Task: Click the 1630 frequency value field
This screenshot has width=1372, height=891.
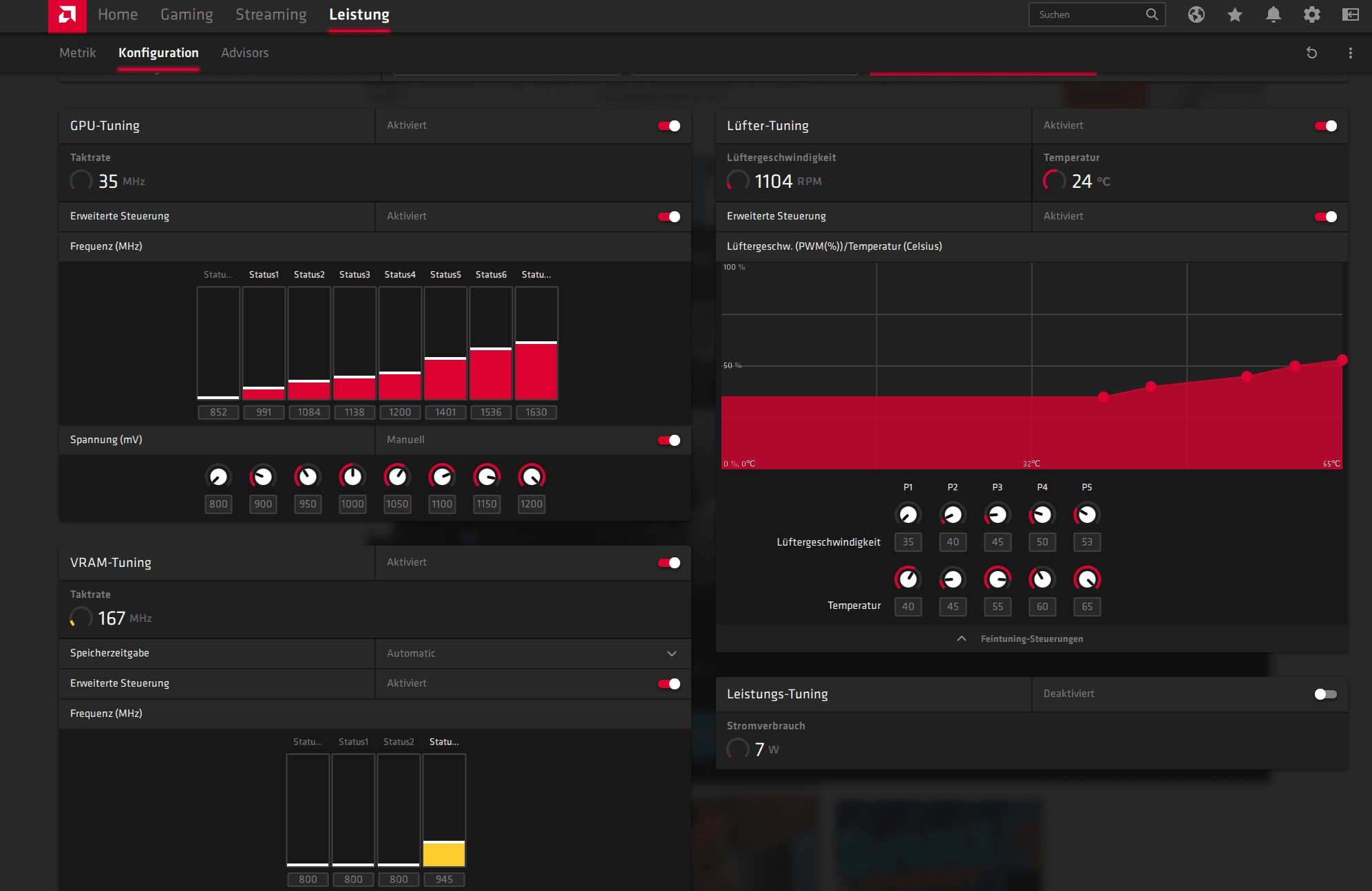Action: pyautogui.click(x=536, y=412)
